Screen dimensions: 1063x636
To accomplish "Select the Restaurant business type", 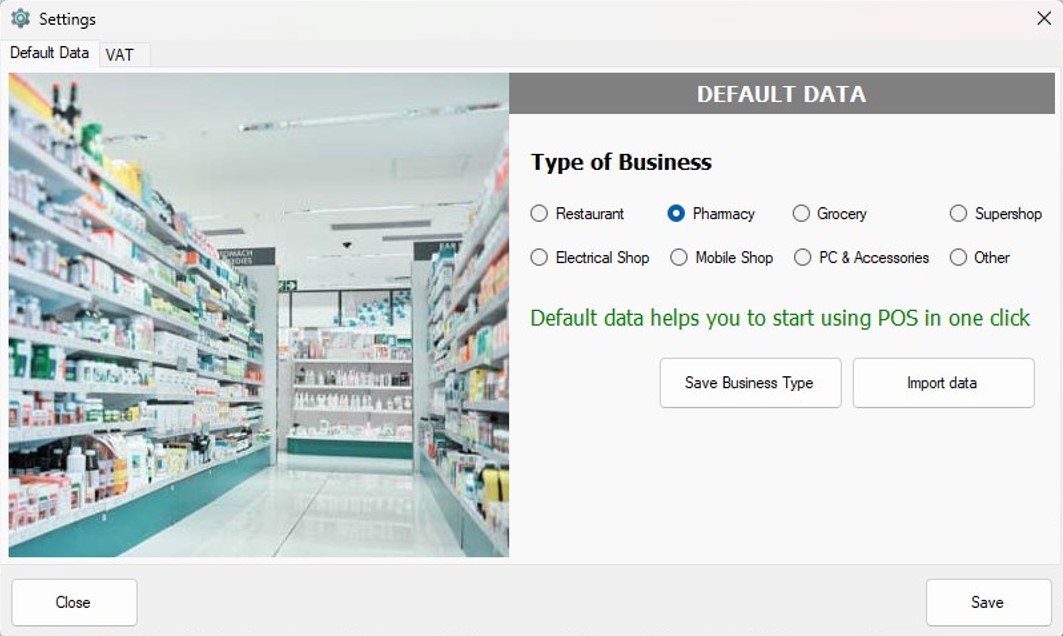I will click(540, 213).
